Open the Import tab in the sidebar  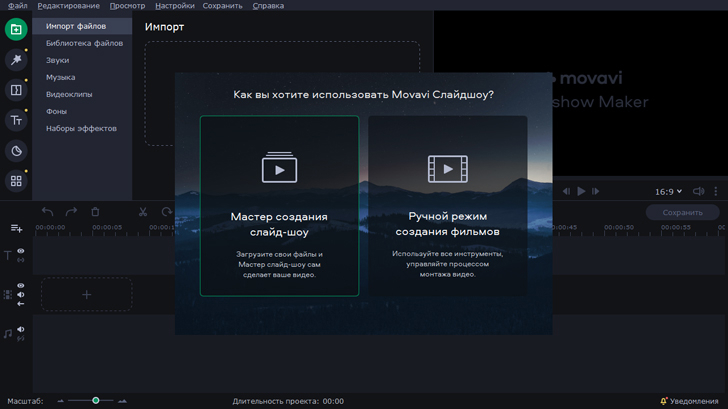16,30
